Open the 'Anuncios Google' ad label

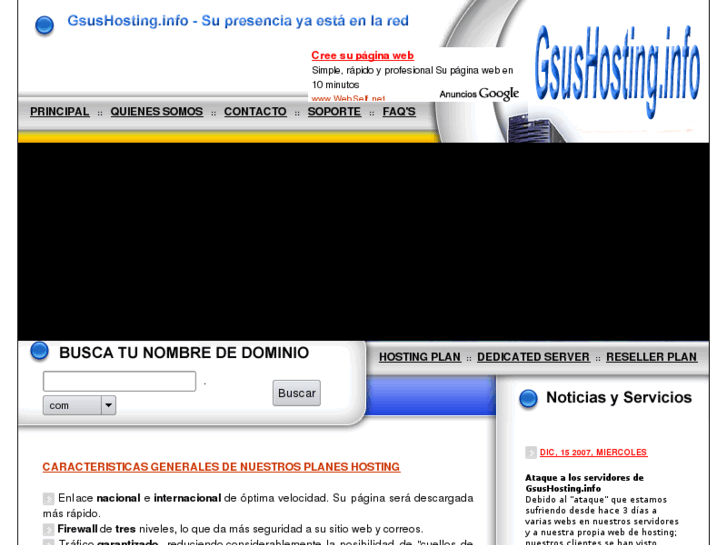click(479, 94)
